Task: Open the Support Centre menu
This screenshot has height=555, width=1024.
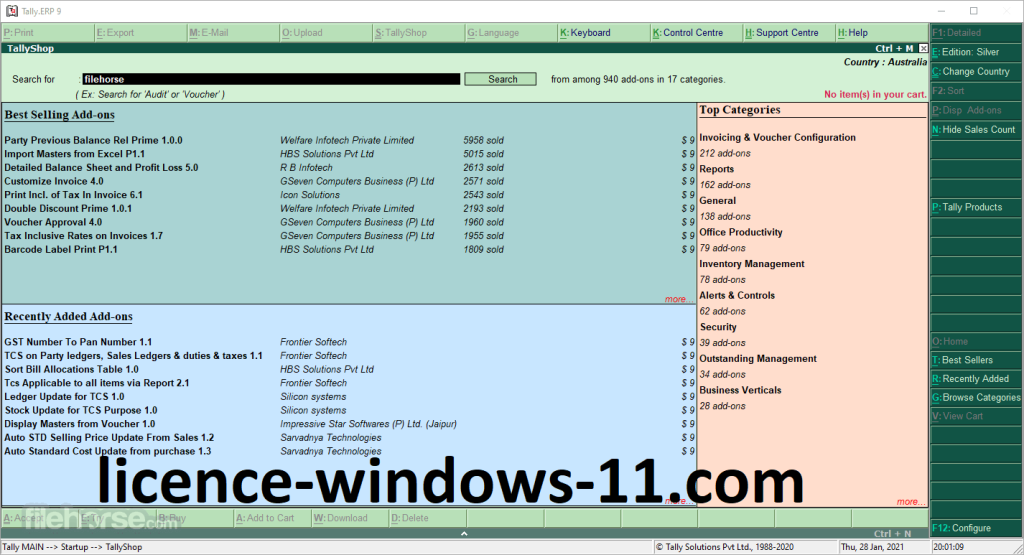Action: 785,33
